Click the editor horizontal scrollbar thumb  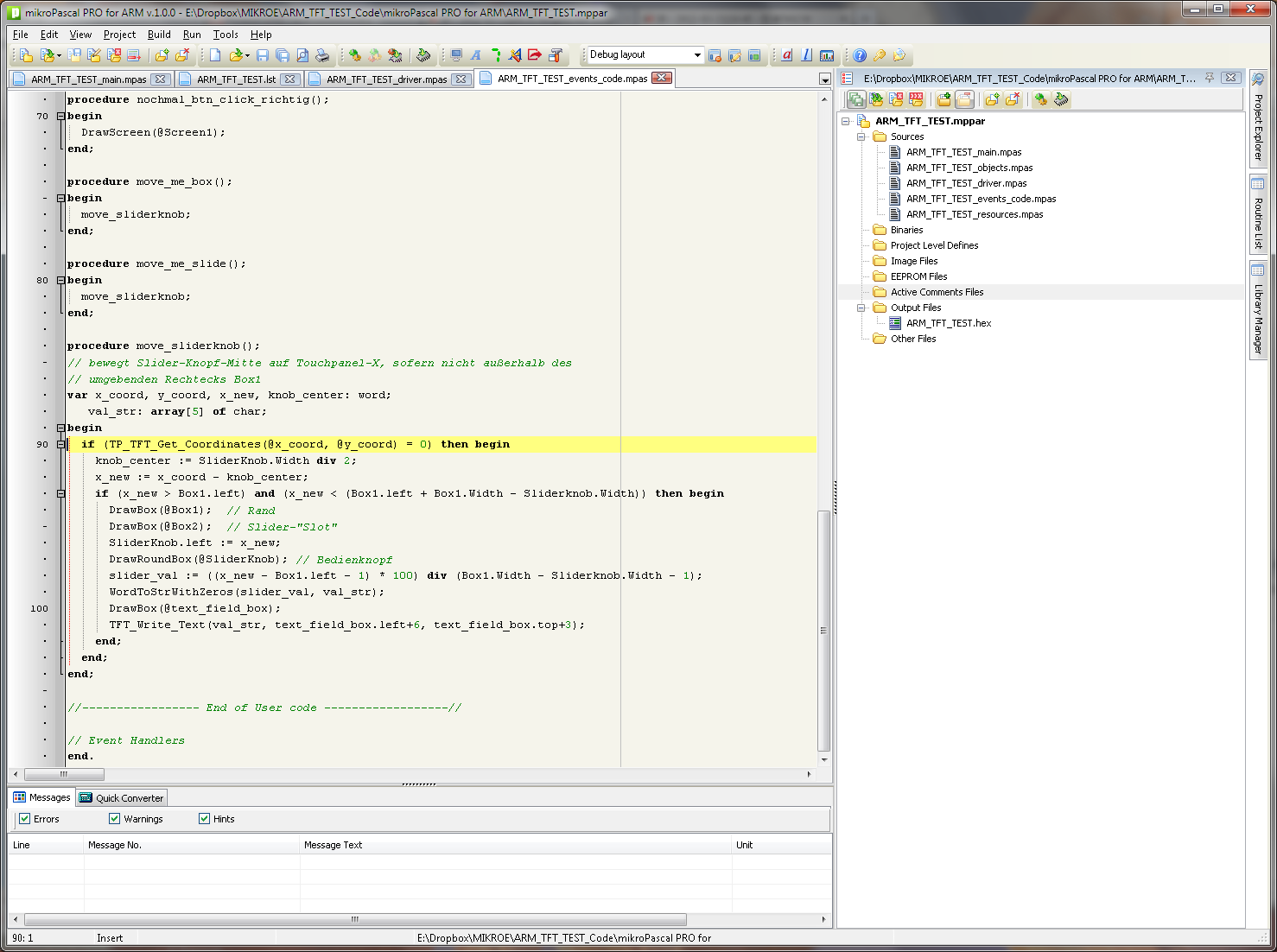click(x=64, y=775)
